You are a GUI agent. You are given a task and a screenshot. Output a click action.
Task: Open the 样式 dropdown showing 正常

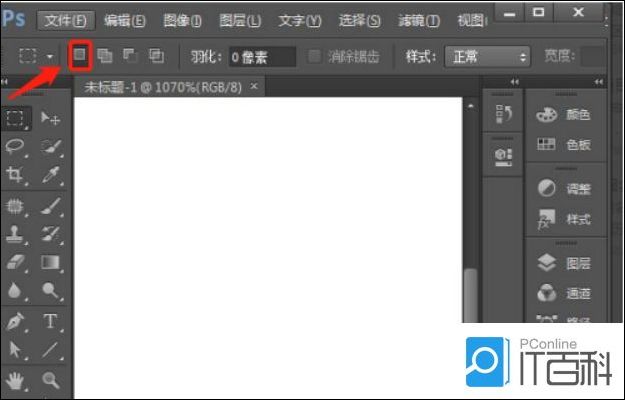tap(487, 57)
